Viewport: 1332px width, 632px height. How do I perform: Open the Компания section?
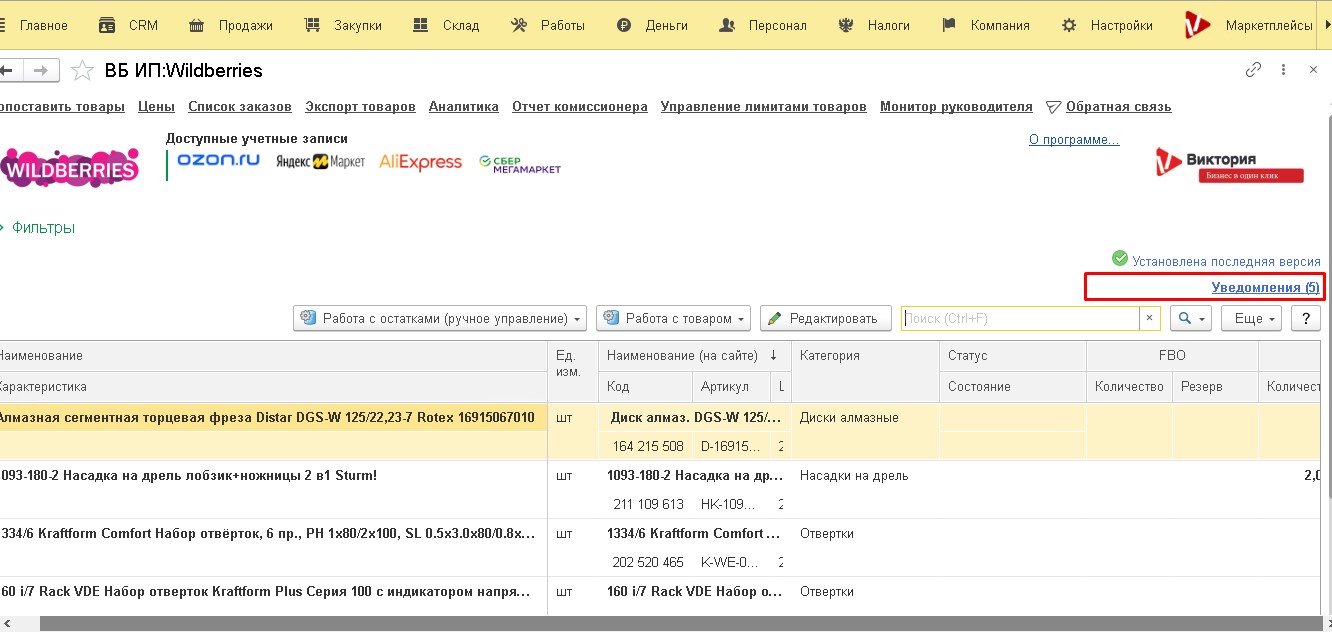pos(985,25)
